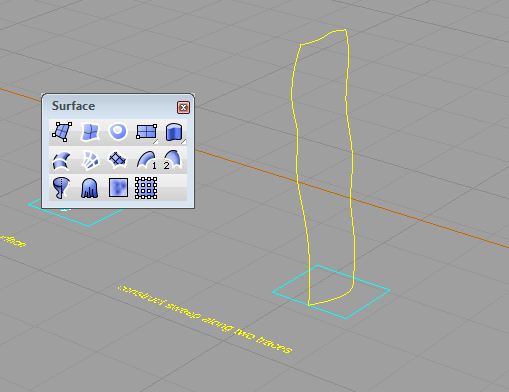Viewport: 509px width, 392px height.
Task: Expand the Extrude curve flyout triangle
Action: [x=183, y=142]
